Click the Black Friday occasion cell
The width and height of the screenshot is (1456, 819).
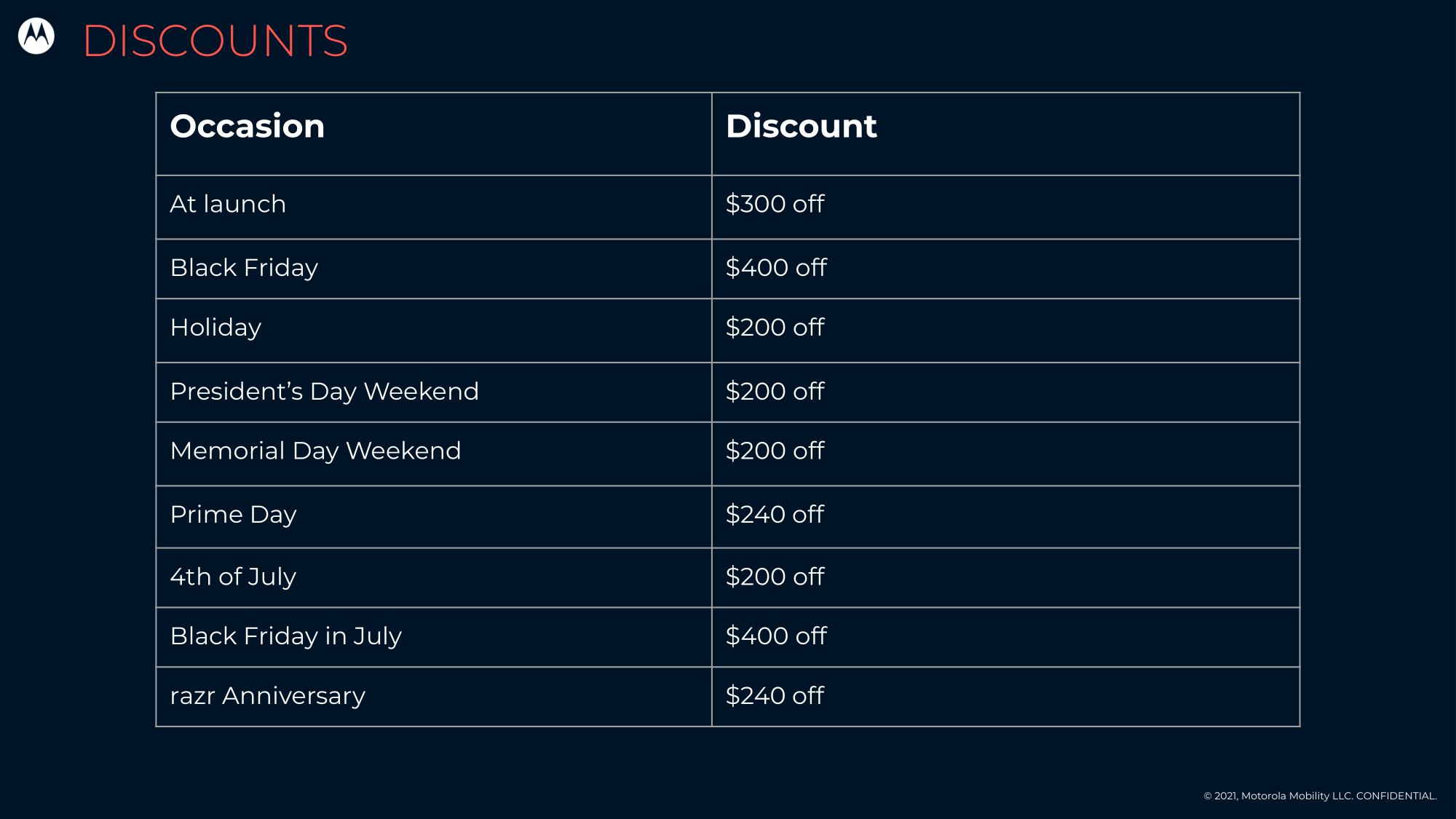point(434,269)
